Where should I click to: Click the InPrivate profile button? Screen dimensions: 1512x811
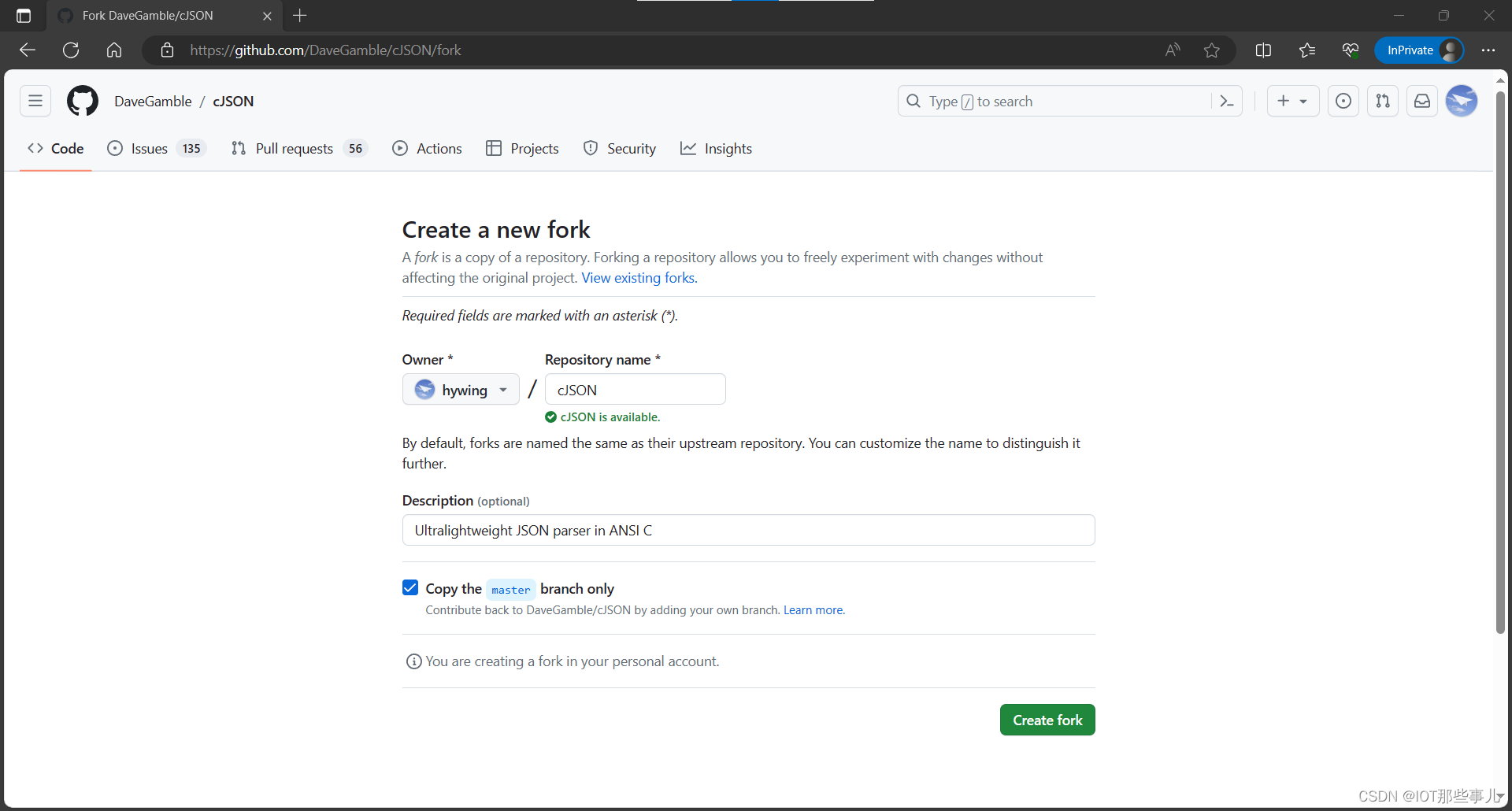[x=1419, y=50]
